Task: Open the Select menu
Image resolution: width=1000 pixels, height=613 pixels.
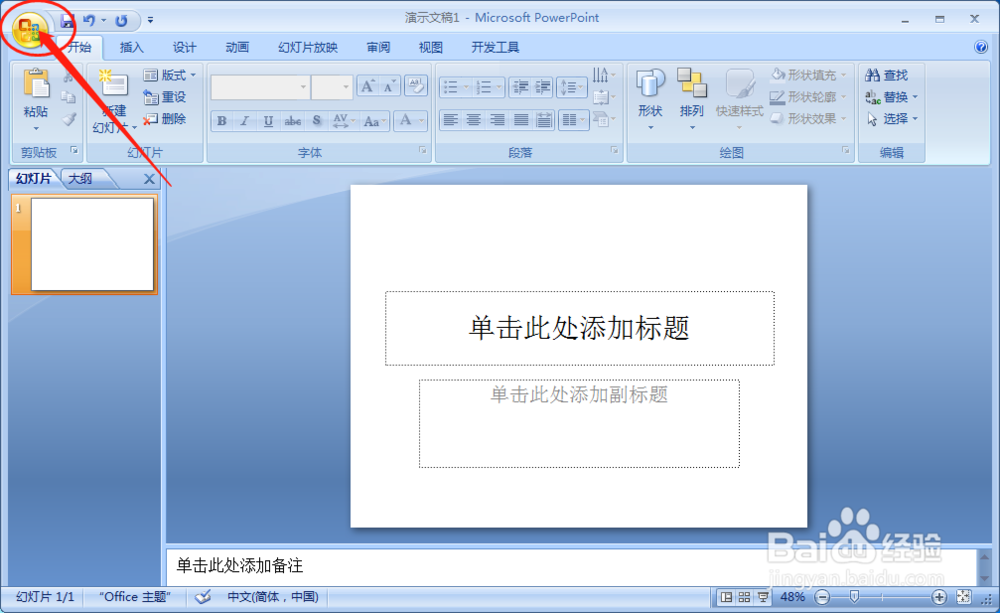Action: tap(891, 119)
